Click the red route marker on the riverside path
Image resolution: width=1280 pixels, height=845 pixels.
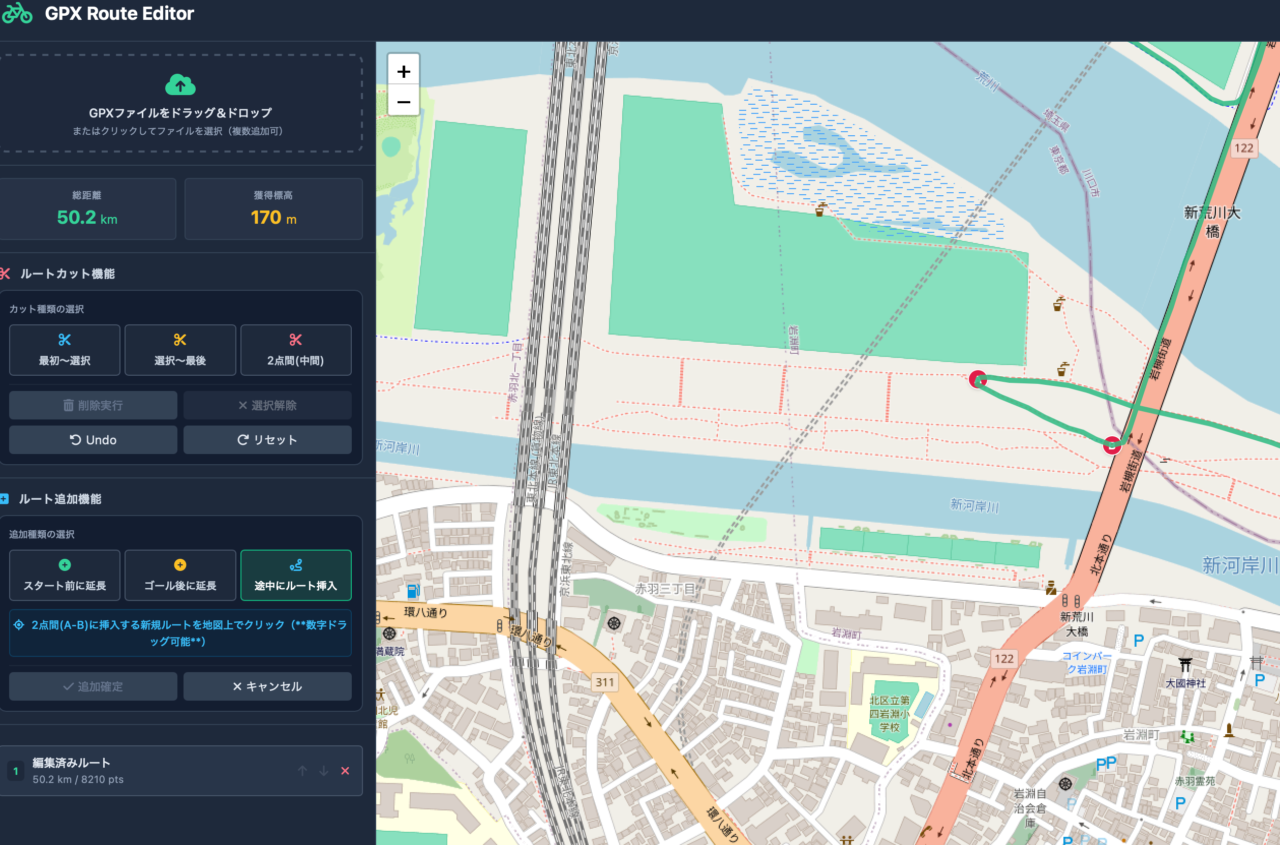point(978,379)
